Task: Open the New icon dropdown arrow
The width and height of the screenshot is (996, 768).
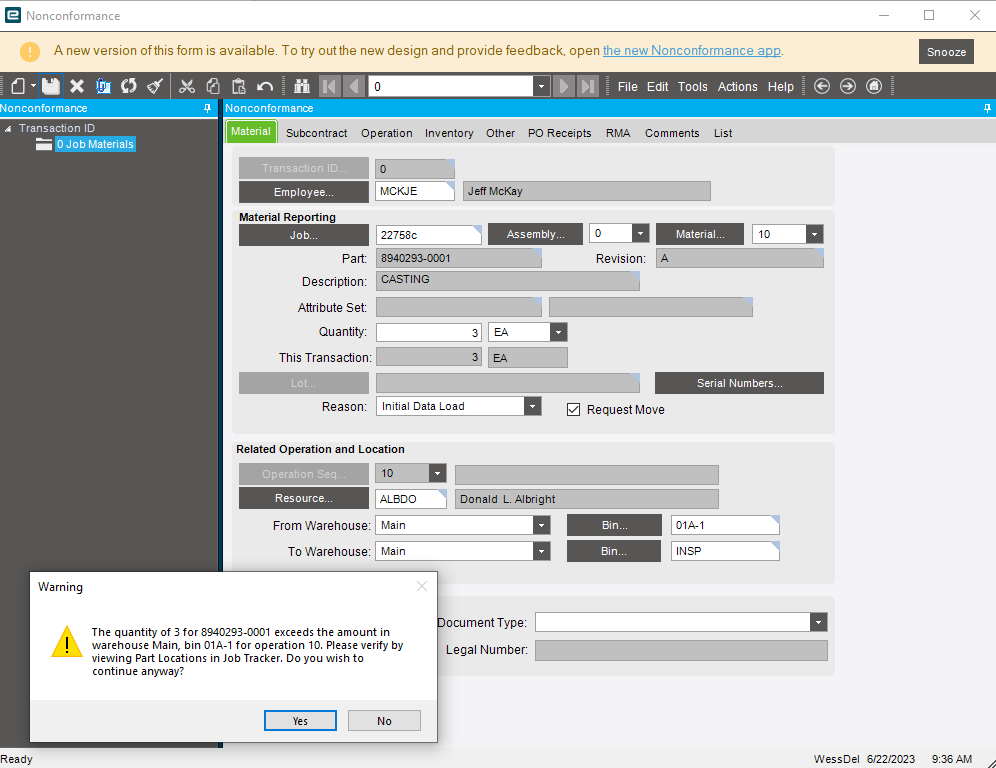Action: pyautogui.click(x=33, y=86)
